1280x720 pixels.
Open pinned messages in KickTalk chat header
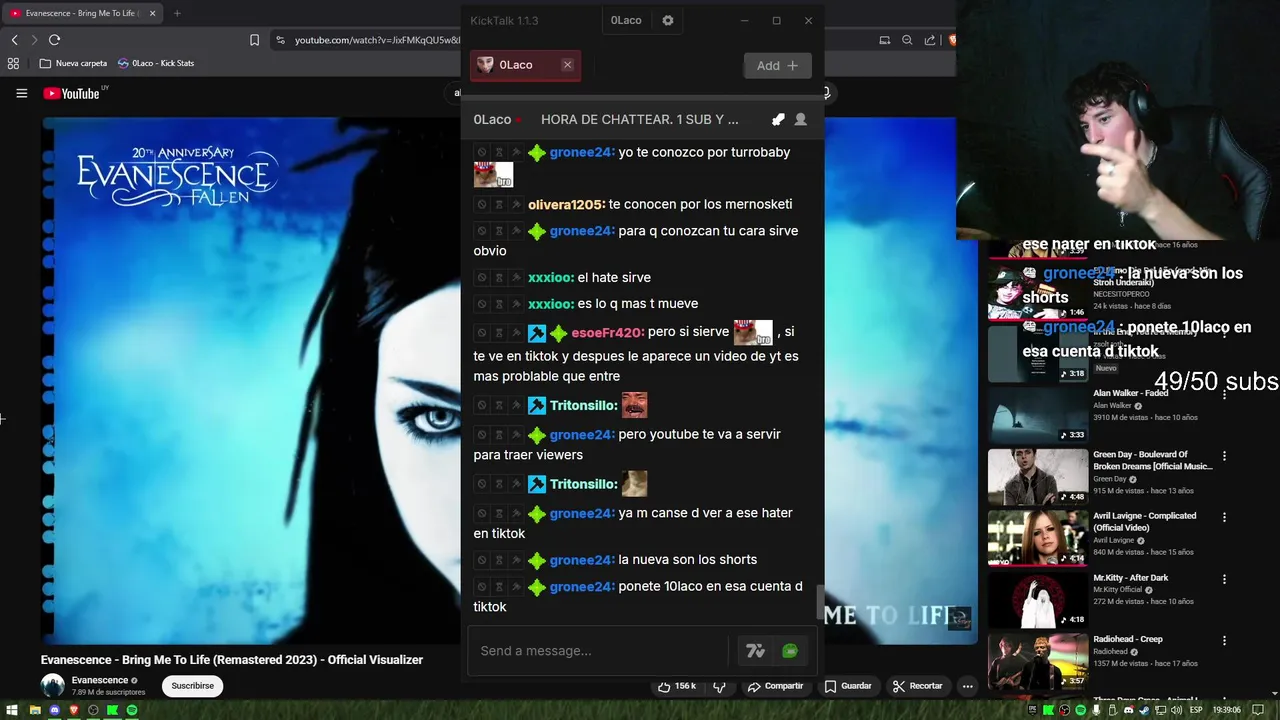pos(778,119)
